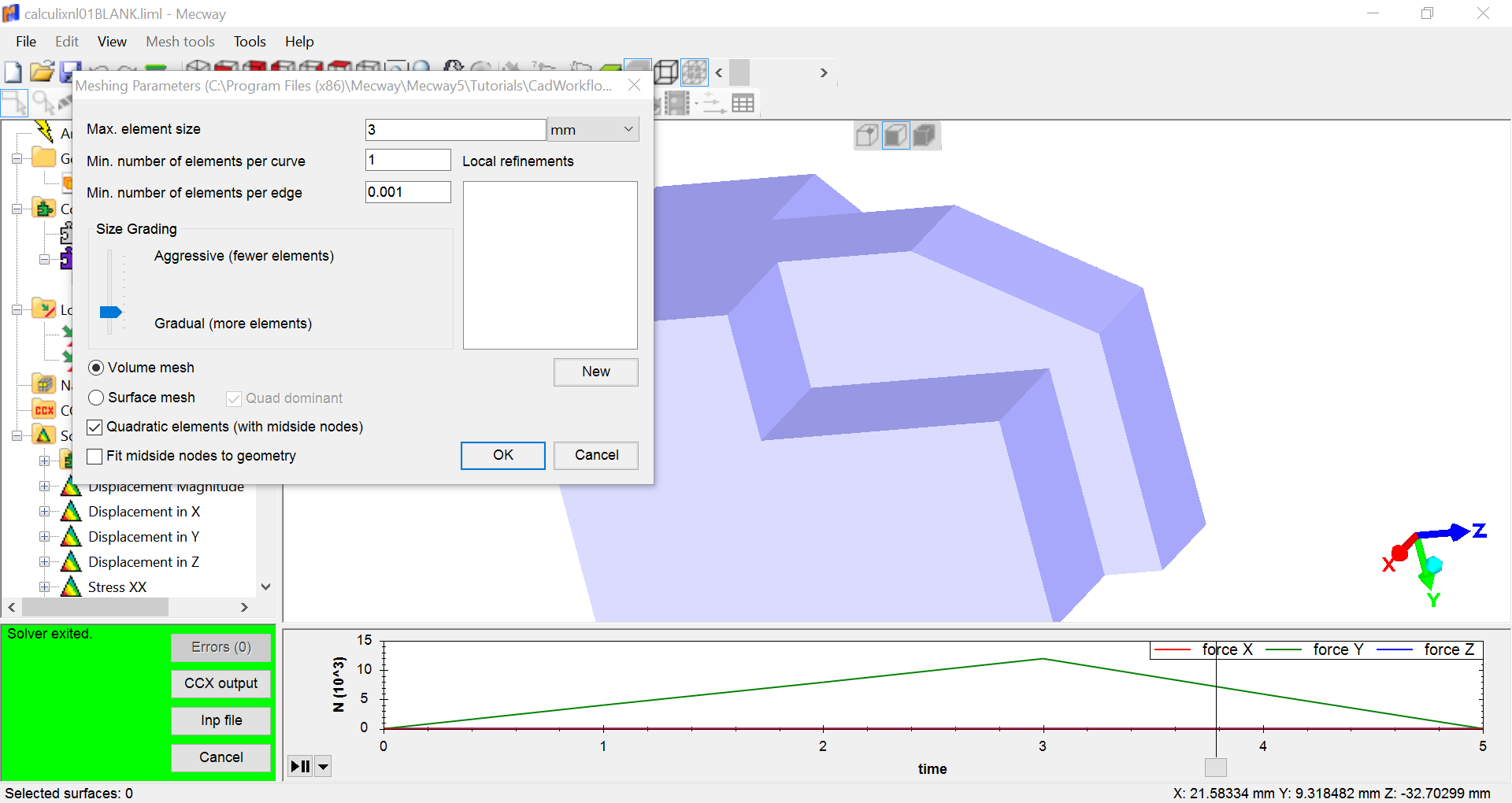Click the Open file folder icon
The image size is (1512, 803).
pyautogui.click(x=42, y=72)
